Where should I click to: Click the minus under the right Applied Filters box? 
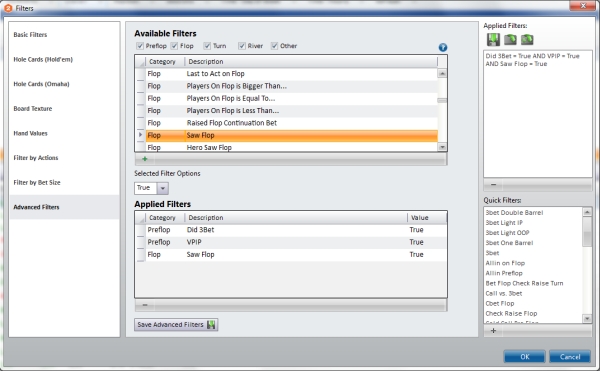494,185
